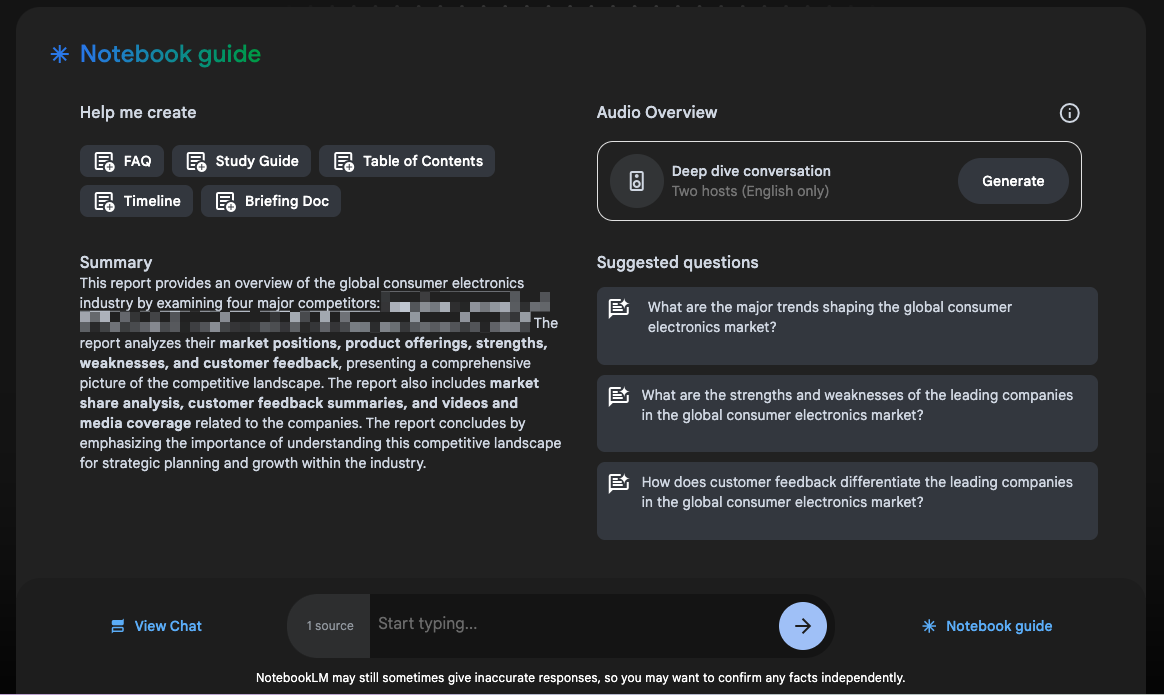This screenshot has width=1164, height=695.
Task: Create a Briefing Doc
Action: 271,201
